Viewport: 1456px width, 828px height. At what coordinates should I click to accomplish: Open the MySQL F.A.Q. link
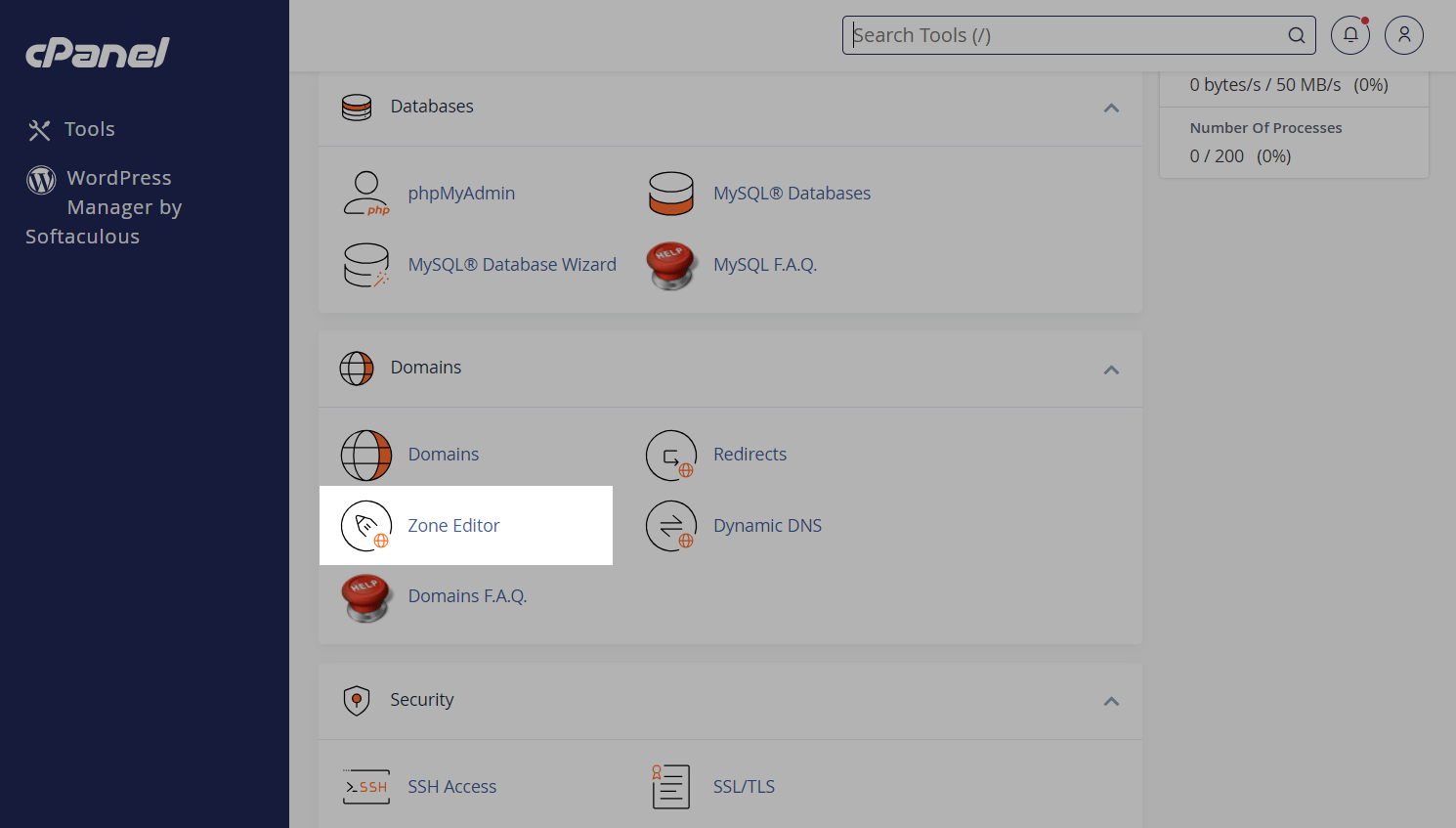(765, 264)
